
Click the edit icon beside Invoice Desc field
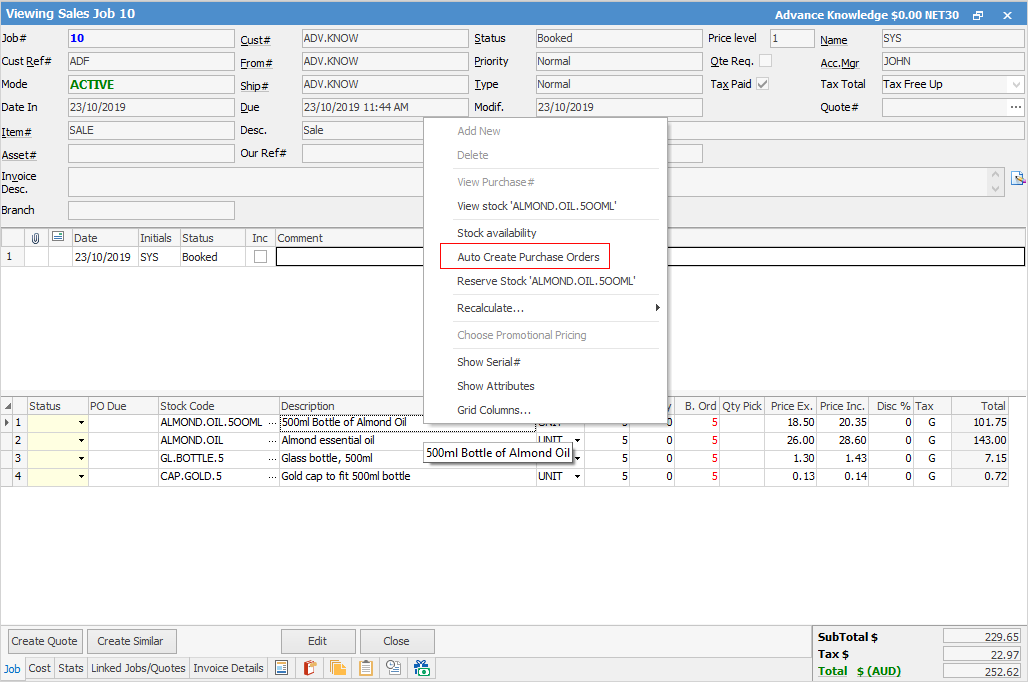1017,177
